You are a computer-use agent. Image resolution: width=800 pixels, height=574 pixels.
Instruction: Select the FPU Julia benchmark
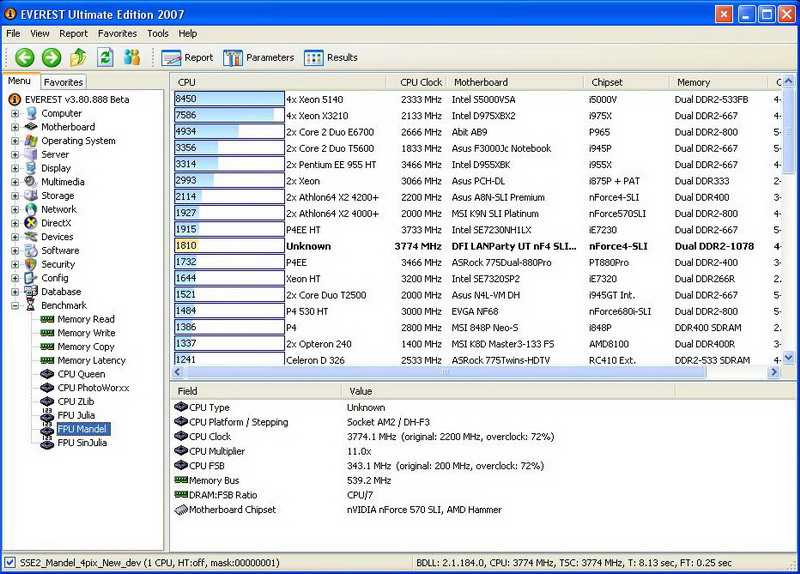coord(76,415)
